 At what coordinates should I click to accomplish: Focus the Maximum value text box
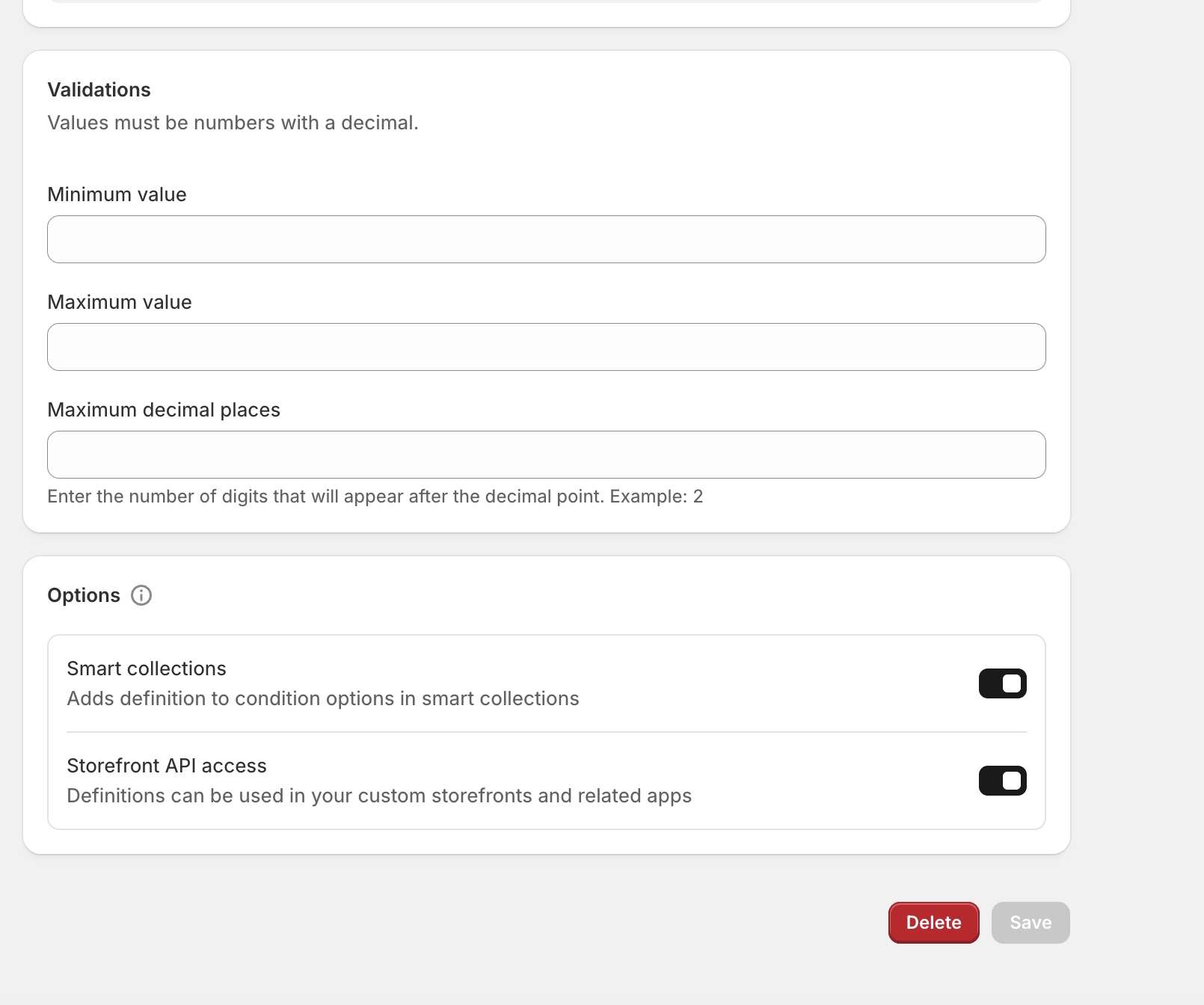pyautogui.click(x=546, y=347)
